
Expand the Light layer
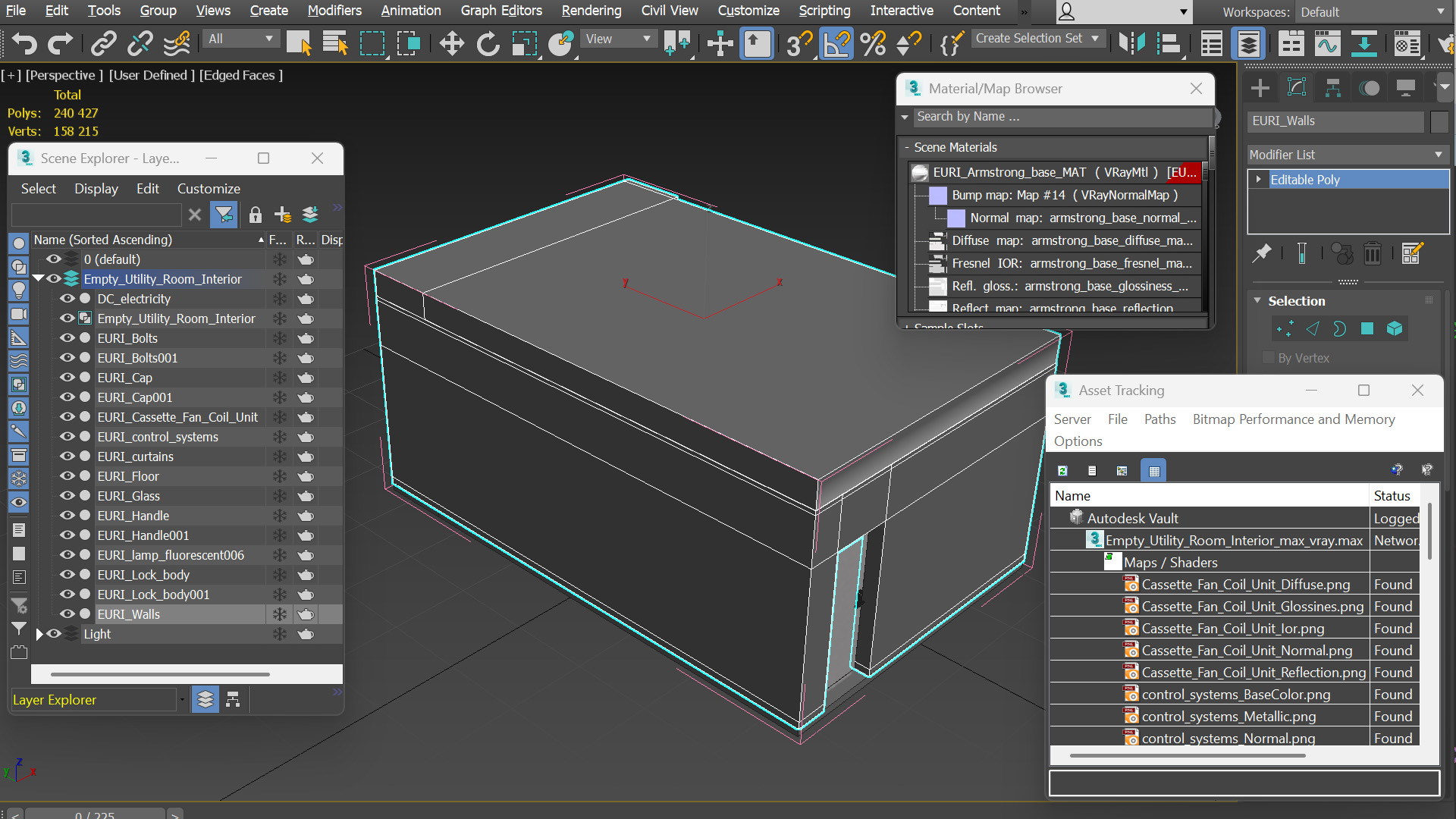39,634
